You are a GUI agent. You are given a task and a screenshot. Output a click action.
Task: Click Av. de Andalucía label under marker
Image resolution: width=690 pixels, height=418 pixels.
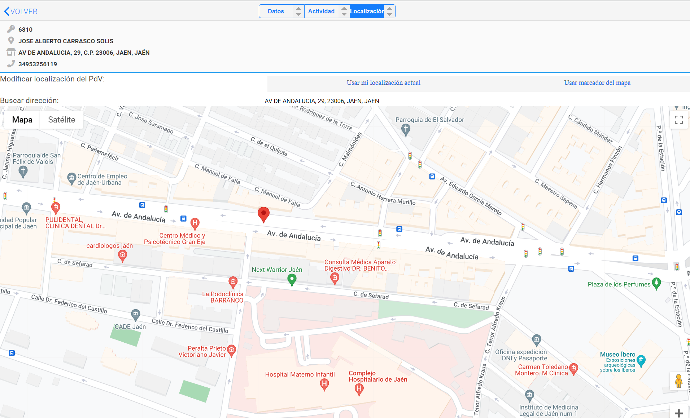(294, 235)
